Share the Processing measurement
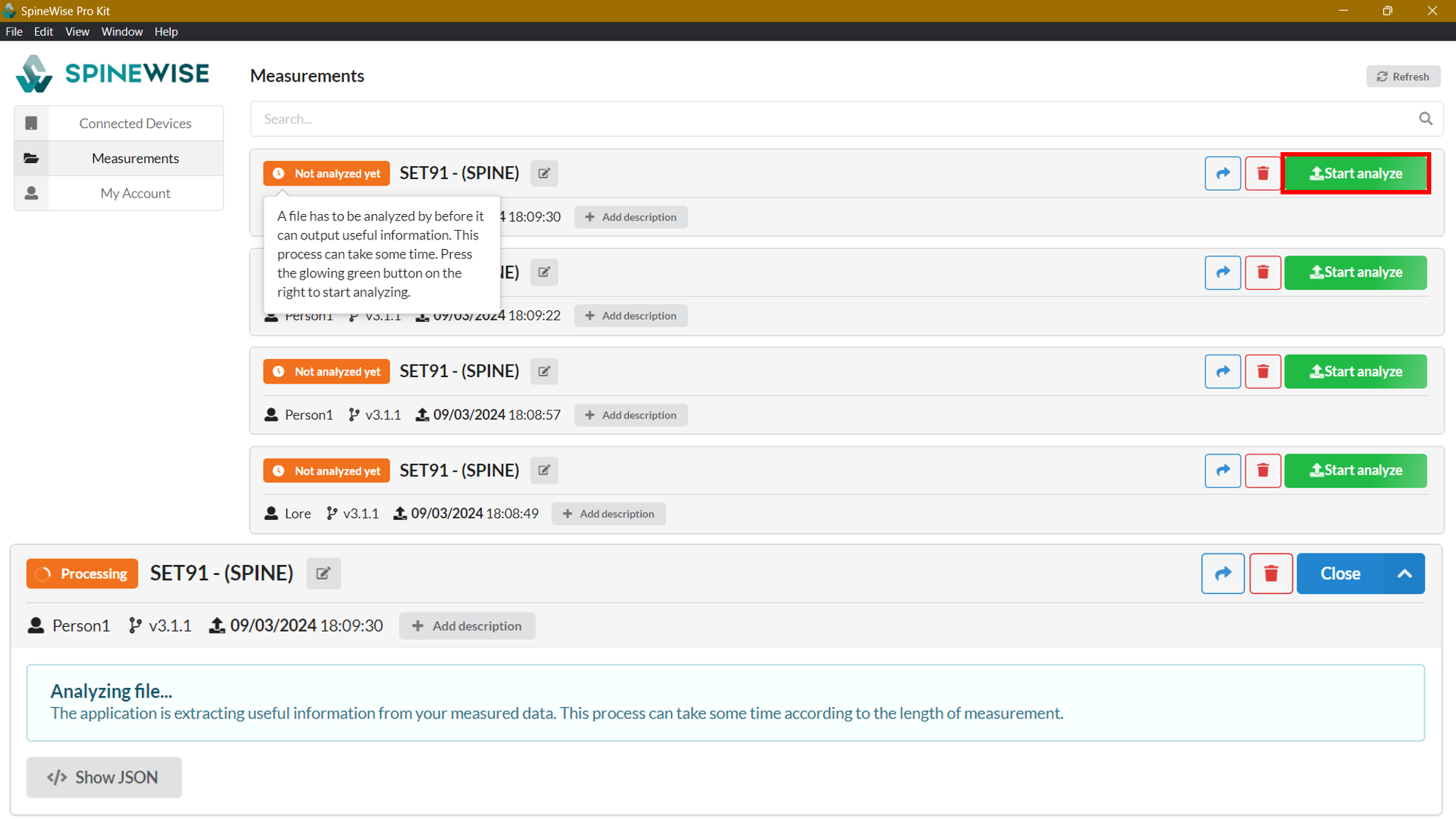1456x819 pixels. (x=1223, y=574)
